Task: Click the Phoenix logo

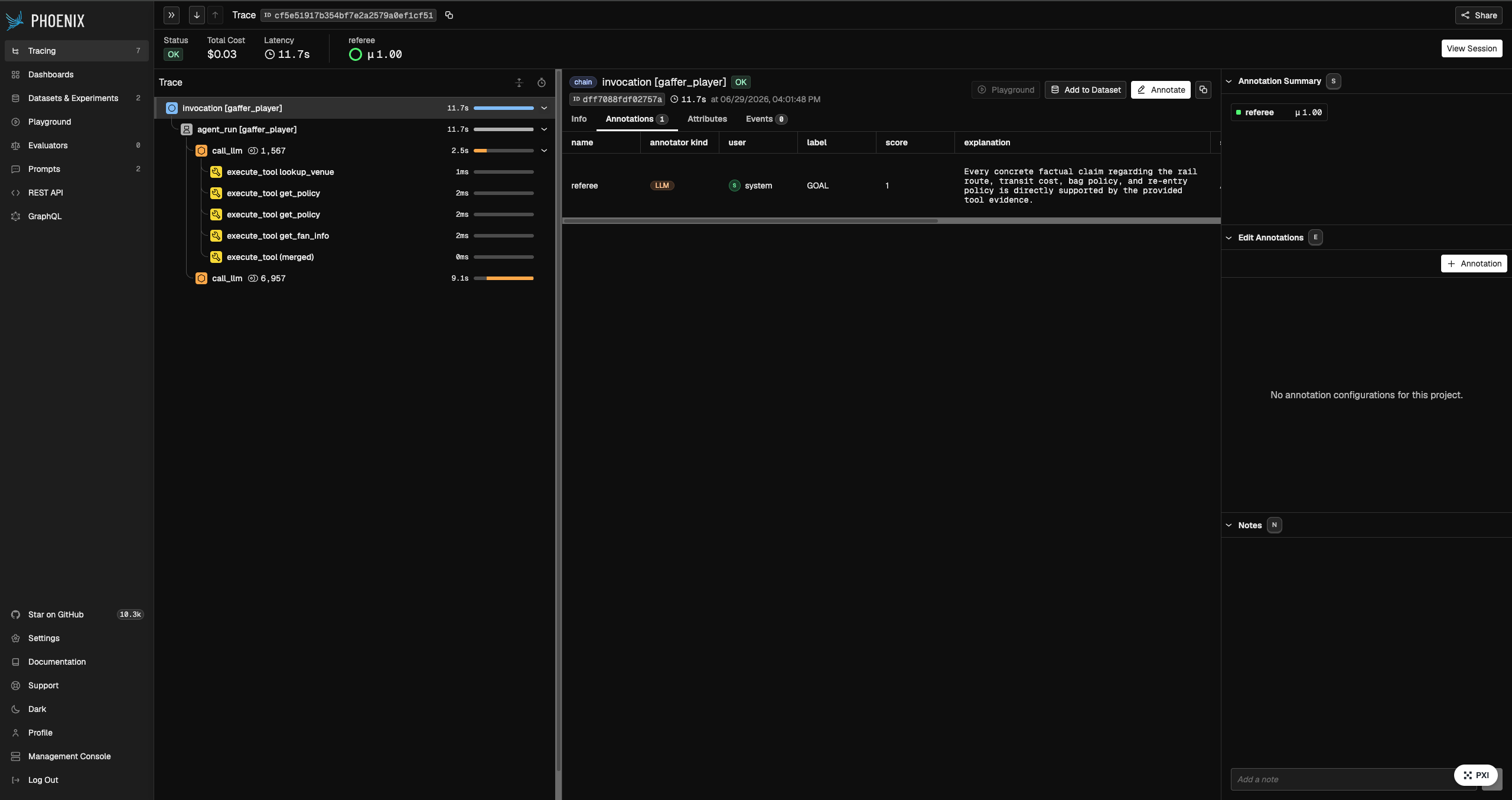Action: pos(45,21)
